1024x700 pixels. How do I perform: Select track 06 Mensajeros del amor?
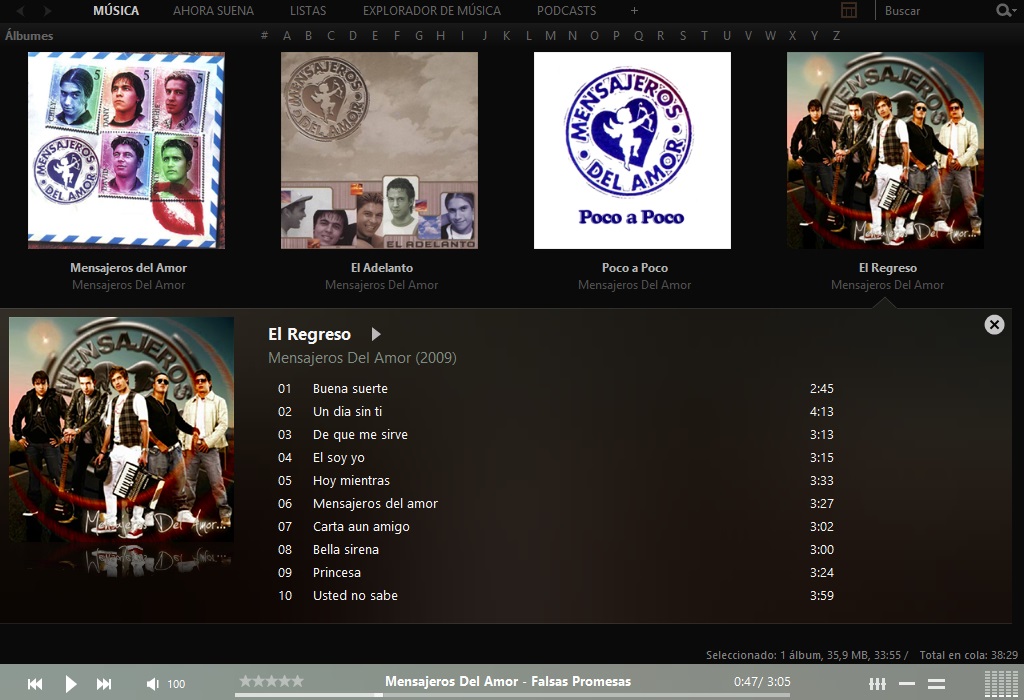point(555,503)
